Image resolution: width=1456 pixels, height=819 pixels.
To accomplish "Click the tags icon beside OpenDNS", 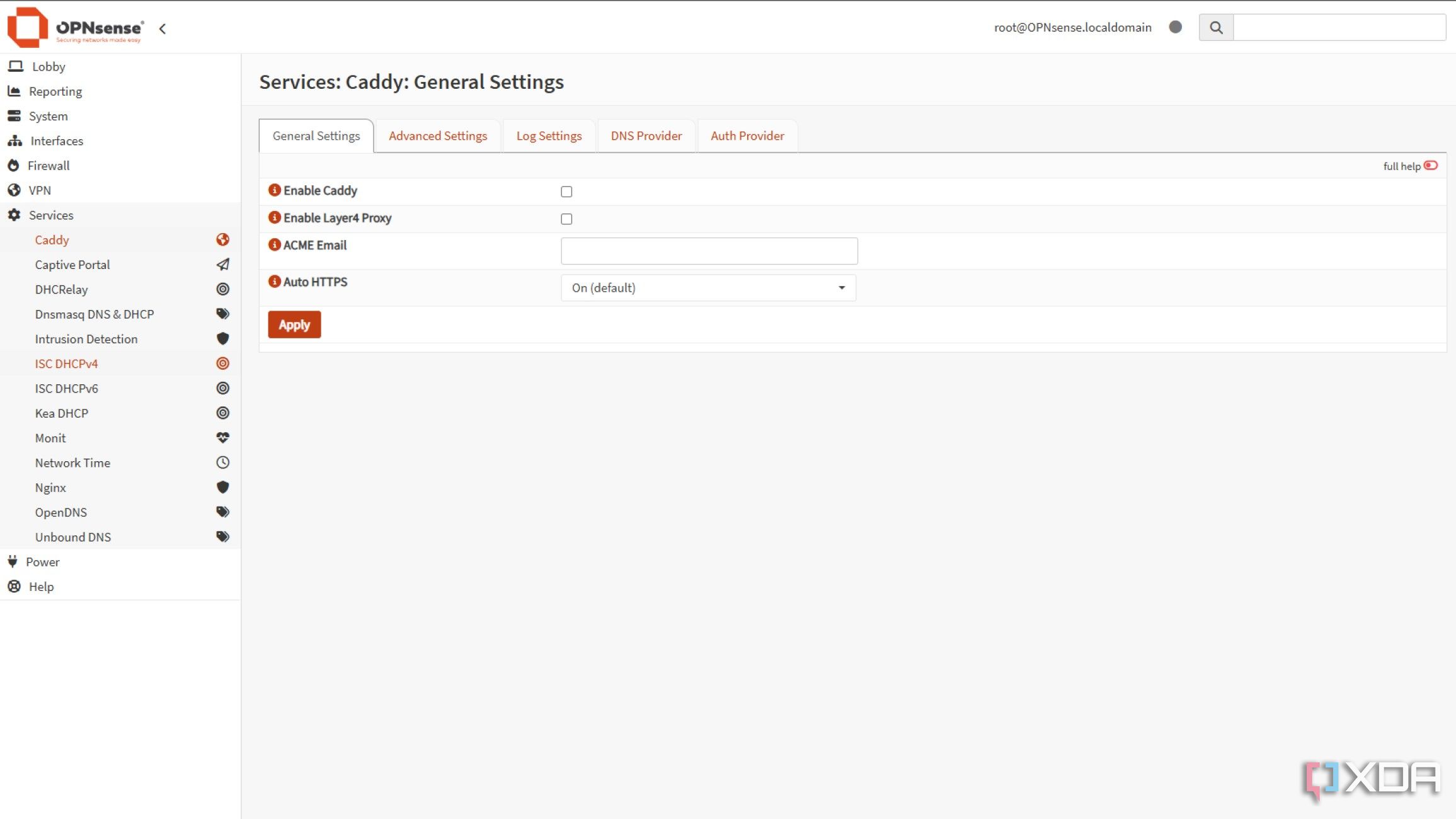I will pyautogui.click(x=222, y=512).
